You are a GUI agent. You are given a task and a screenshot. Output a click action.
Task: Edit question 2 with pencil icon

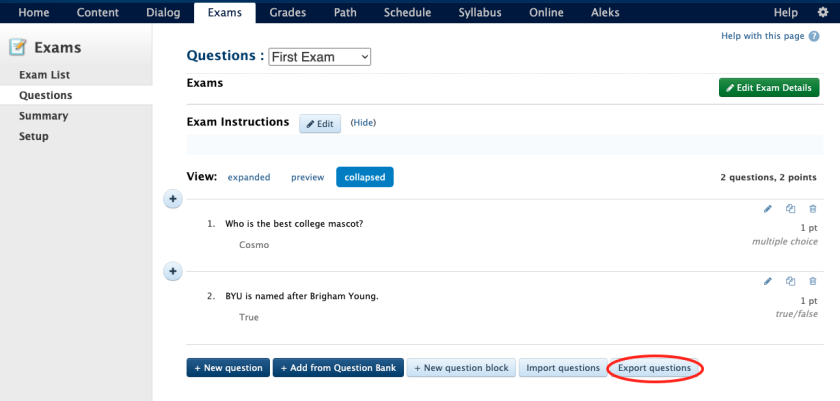tap(768, 281)
